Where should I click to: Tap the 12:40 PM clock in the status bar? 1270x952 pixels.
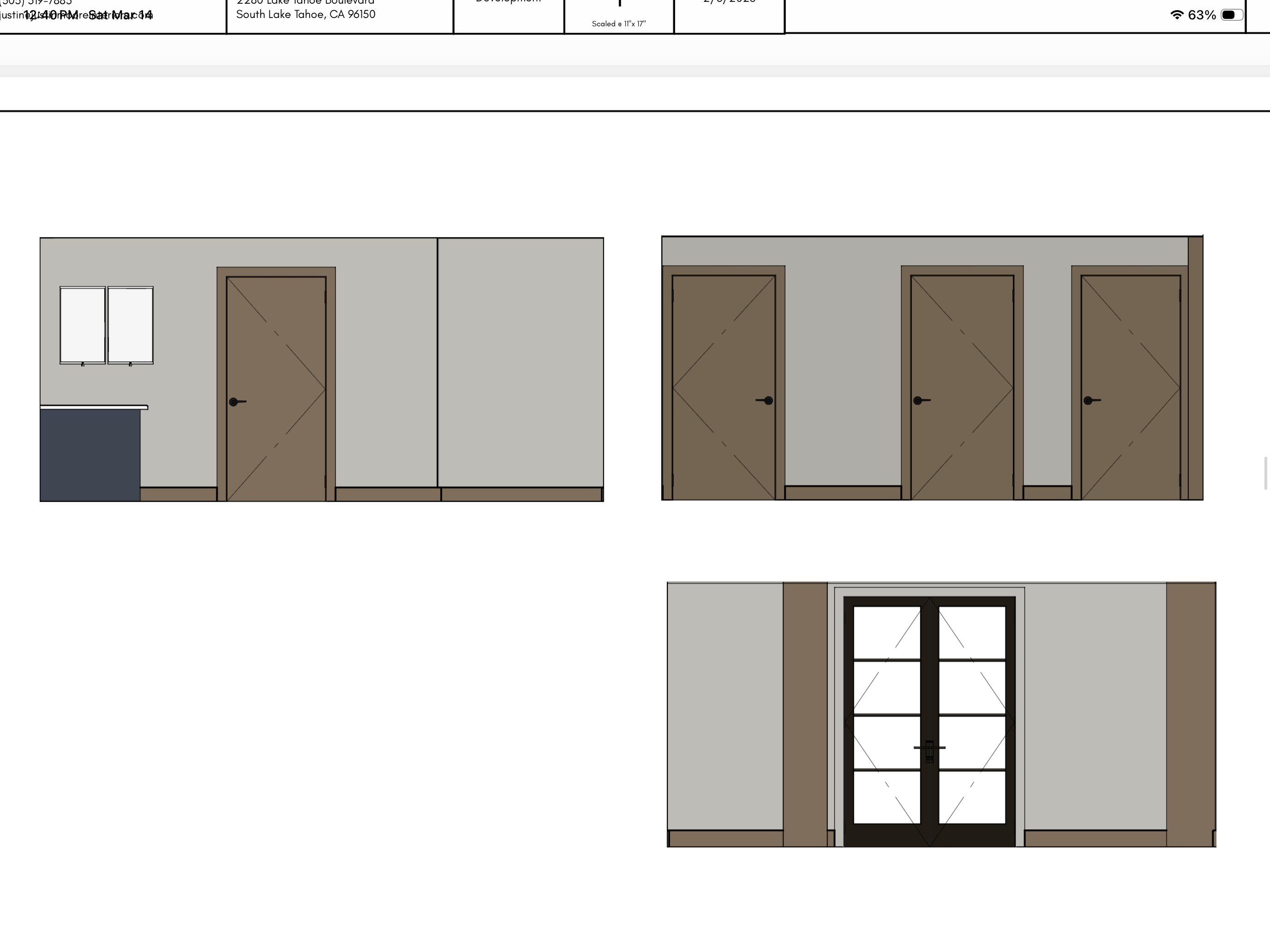pyautogui.click(x=50, y=15)
